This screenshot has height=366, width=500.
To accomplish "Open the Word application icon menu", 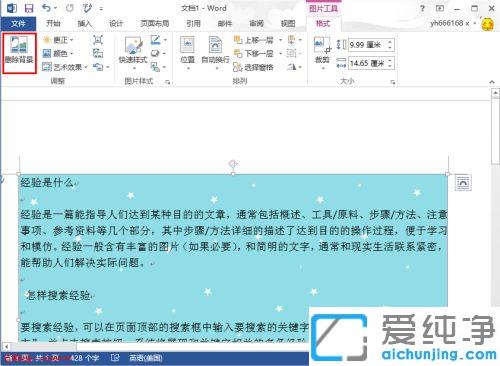I will pyautogui.click(x=12, y=8).
